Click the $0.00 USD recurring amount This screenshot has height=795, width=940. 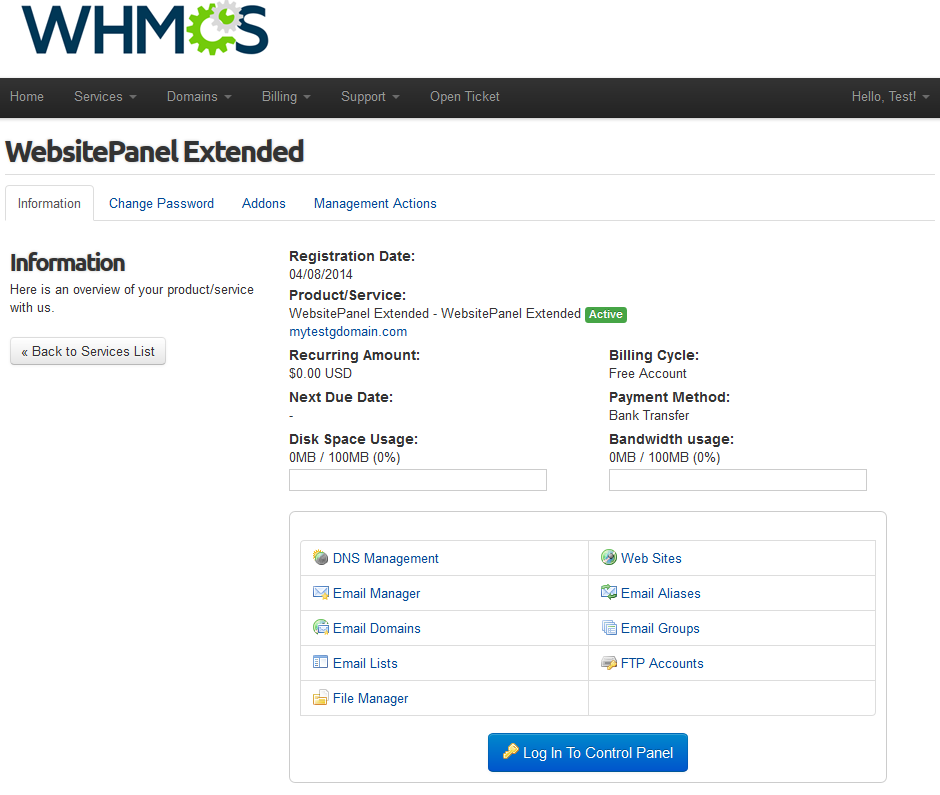[320, 373]
